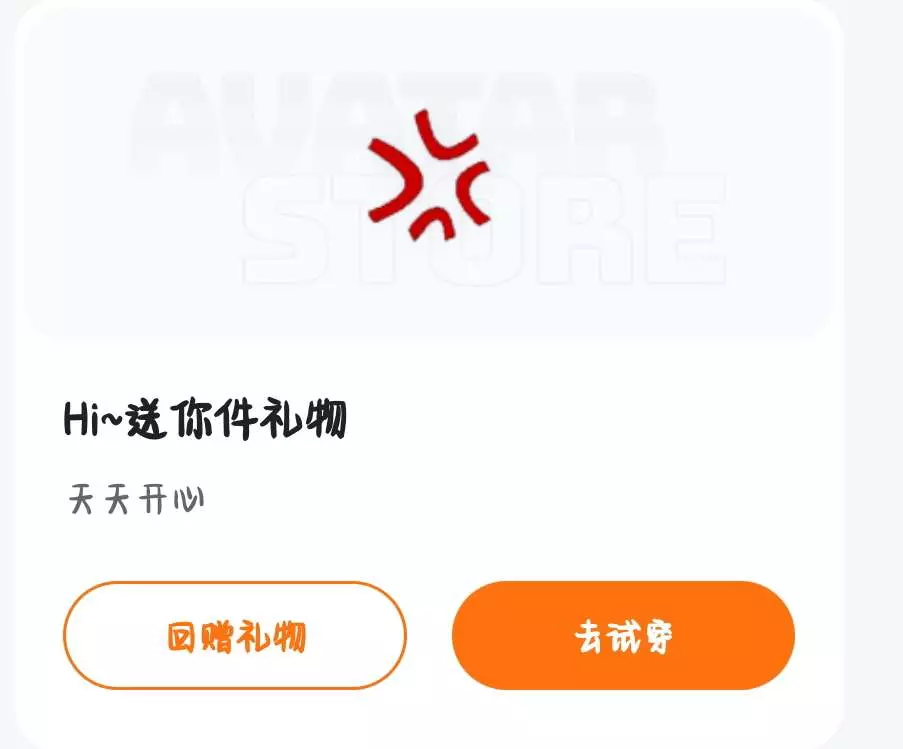This screenshot has height=749, width=903.
Task: Click the 开心 characters in the message
Action: click(172, 499)
